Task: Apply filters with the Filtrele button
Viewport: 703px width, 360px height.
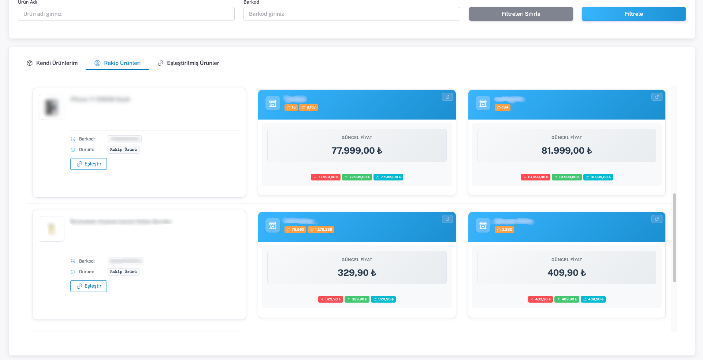Action: point(634,14)
